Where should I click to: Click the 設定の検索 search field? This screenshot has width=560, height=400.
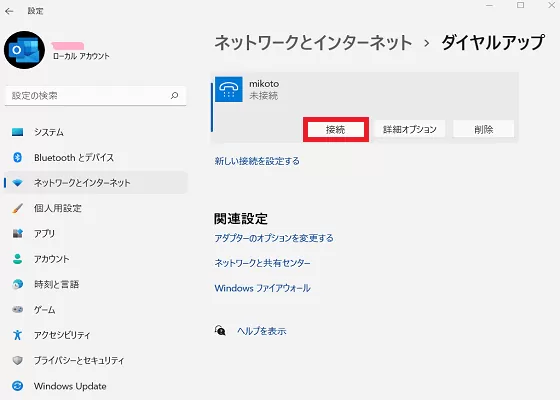95,95
